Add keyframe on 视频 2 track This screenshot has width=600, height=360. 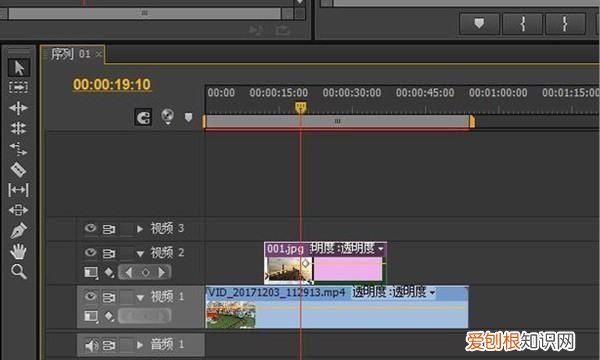[x=146, y=273]
